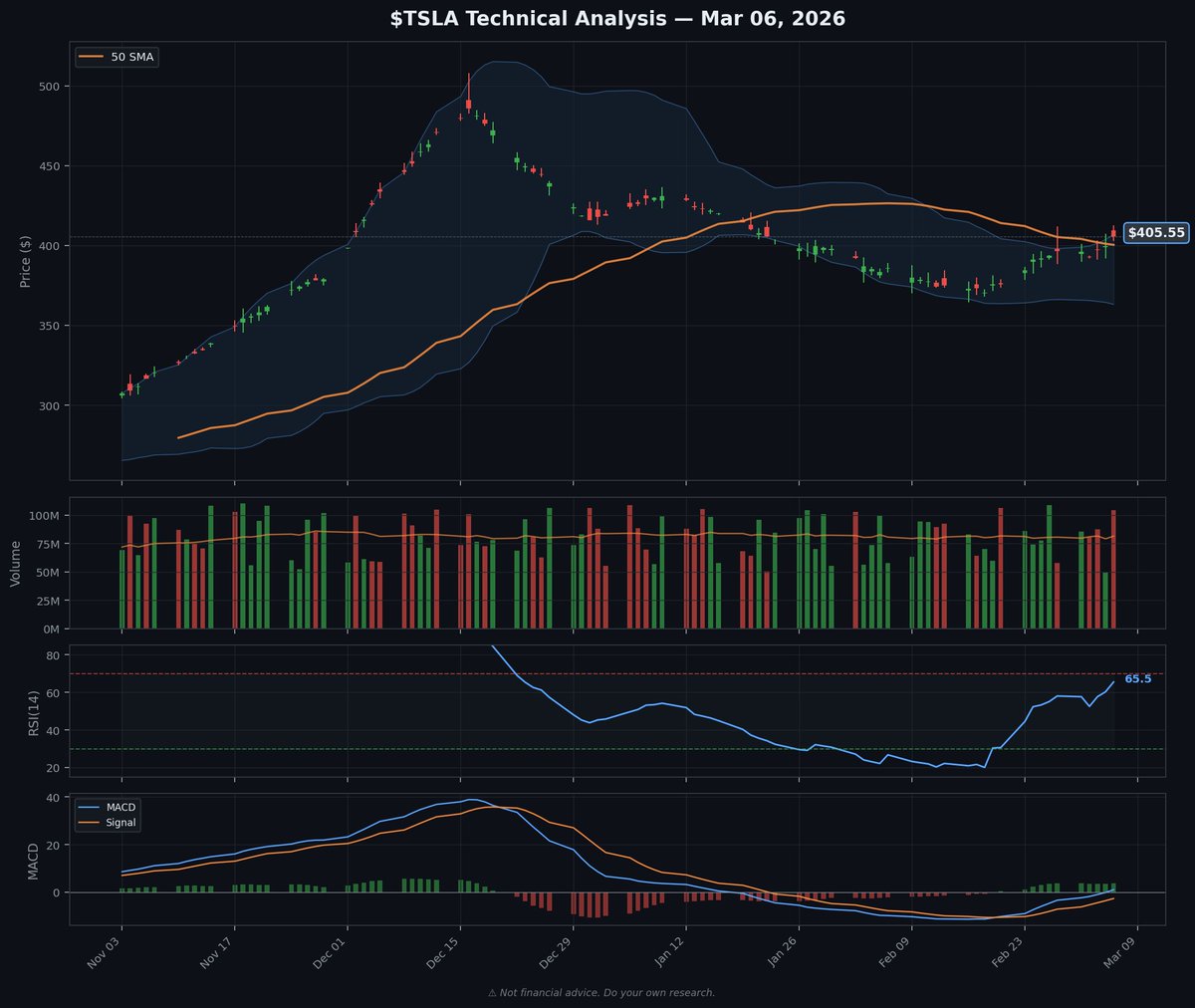Click the 500 price tick label
The width and height of the screenshot is (1195, 1008).
[x=51, y=87]
